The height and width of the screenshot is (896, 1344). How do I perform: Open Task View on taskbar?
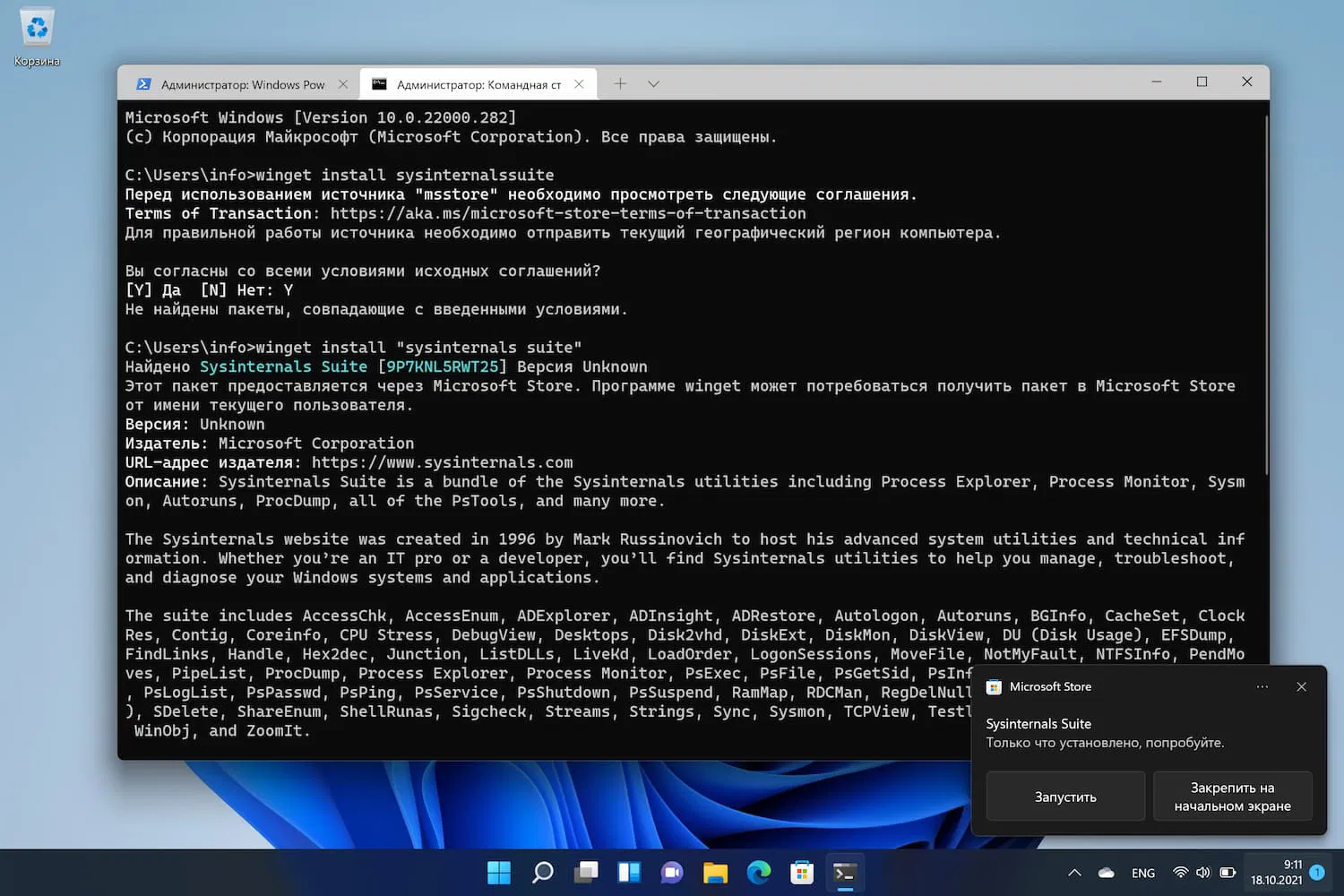tap(586, 873)
